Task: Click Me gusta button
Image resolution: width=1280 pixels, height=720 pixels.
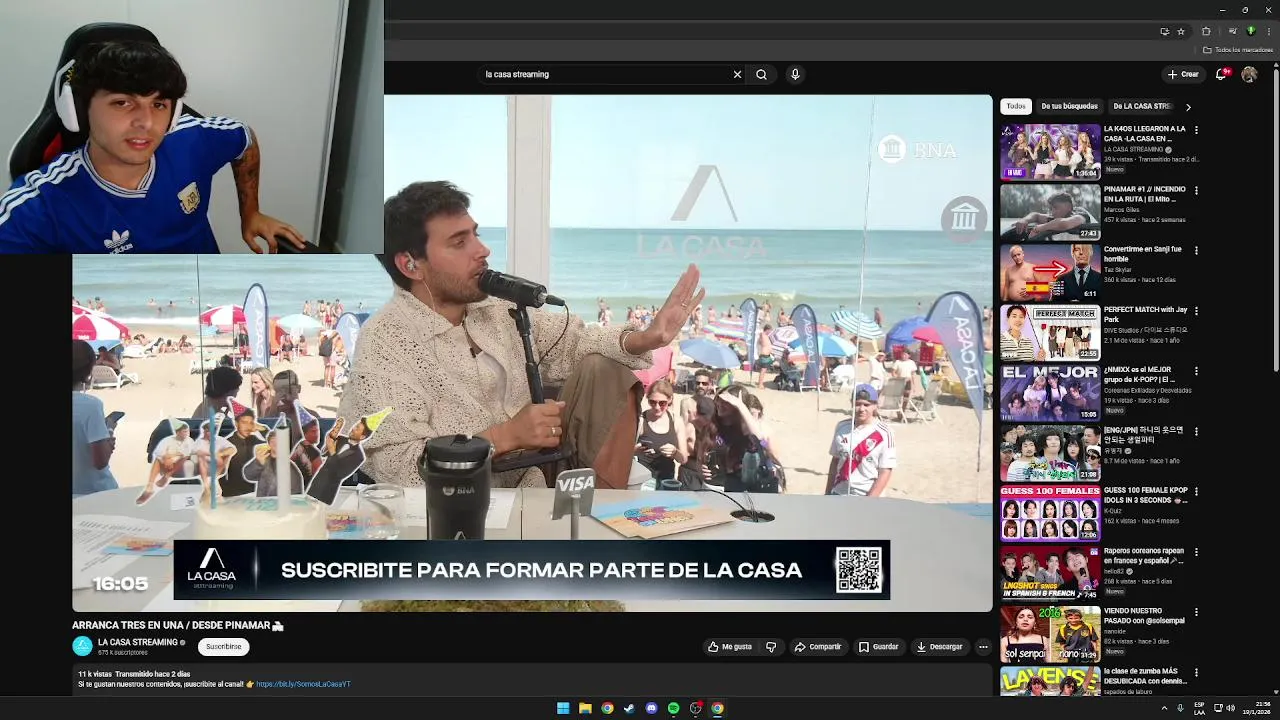Action: [x=730, y=647]
